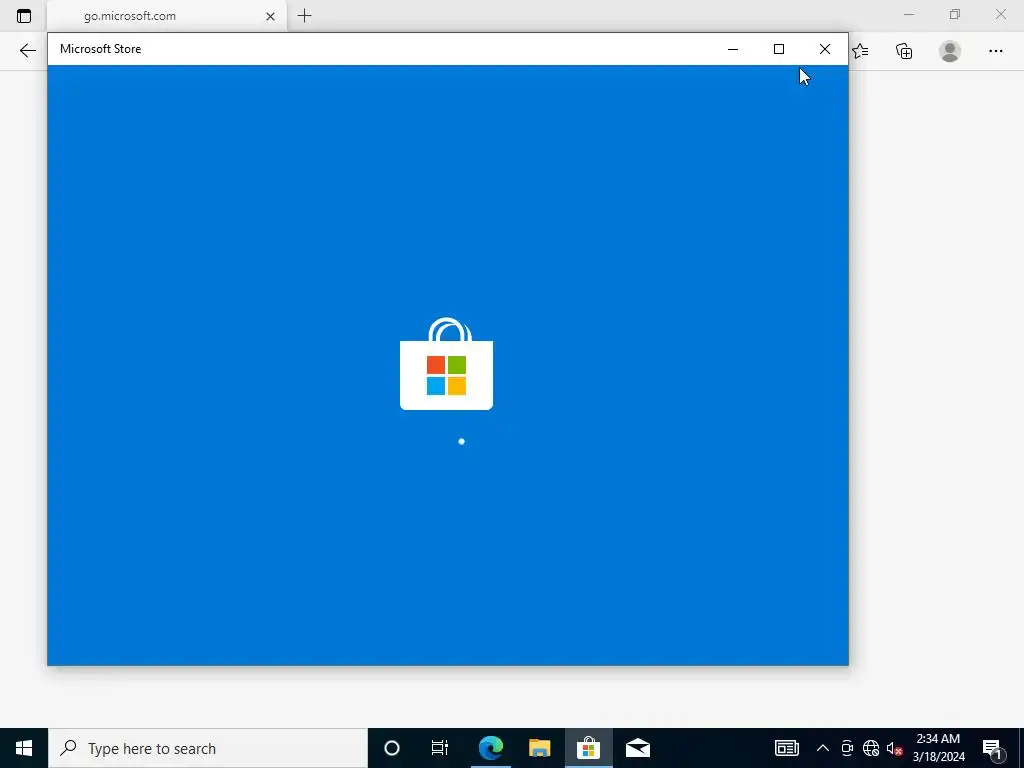Open Edge Collections icon
The image size is (1024, 768).
904,51
